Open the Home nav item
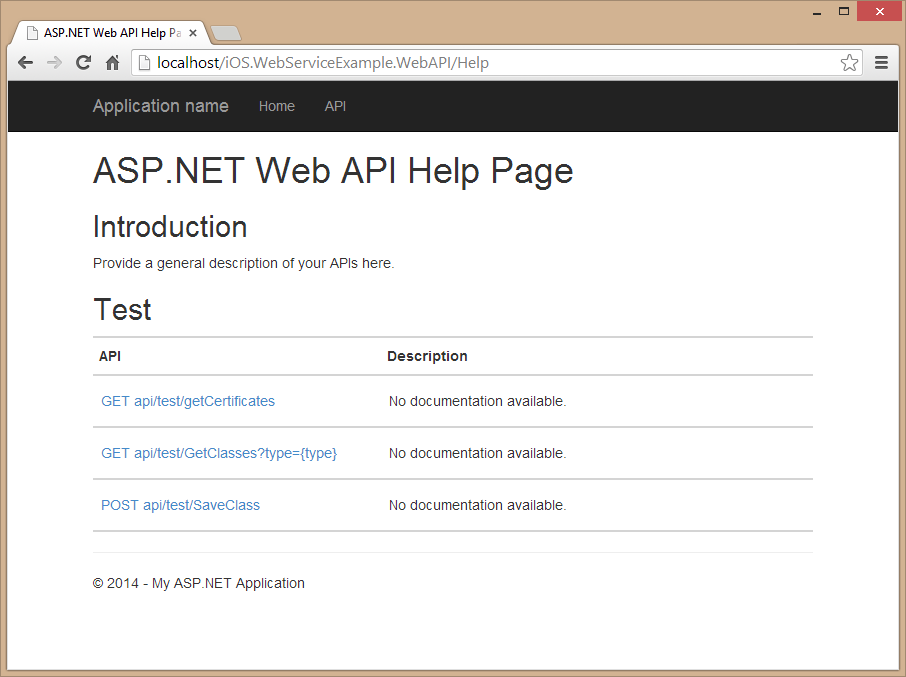The width and height of the screenshot is (906, 677). [x=277, y=106]
